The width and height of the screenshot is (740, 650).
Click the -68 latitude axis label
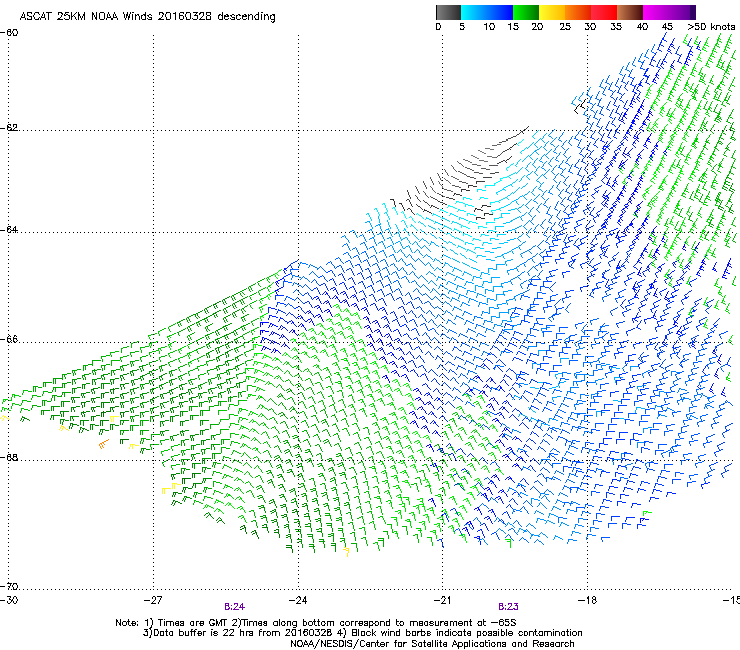[9, 457]
